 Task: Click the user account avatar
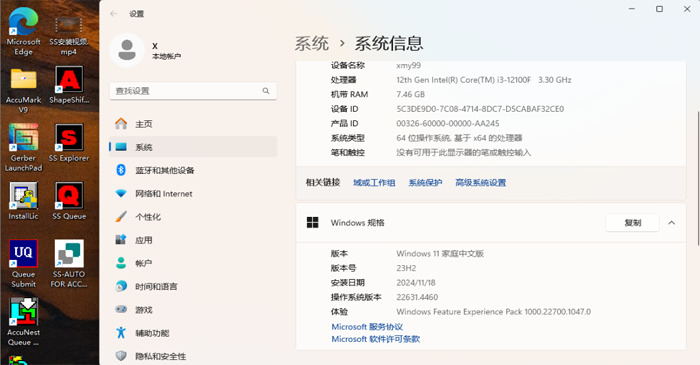pos(127,50)
